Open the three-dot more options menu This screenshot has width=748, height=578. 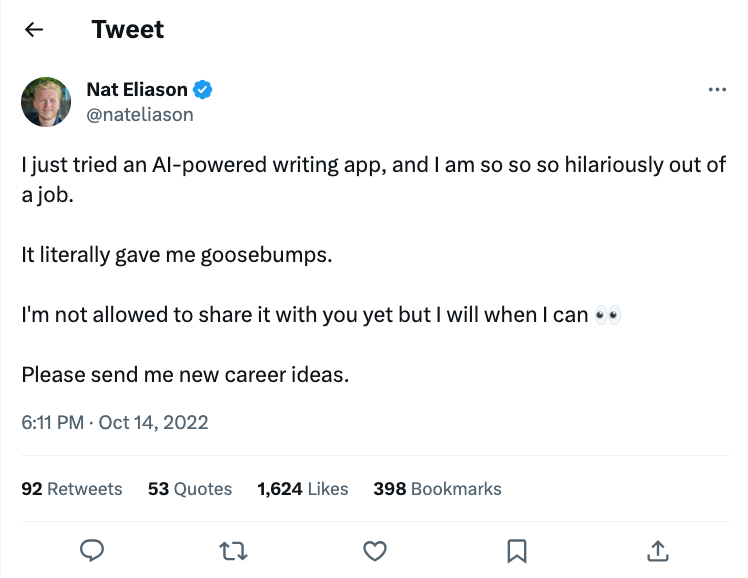(716, 90)
